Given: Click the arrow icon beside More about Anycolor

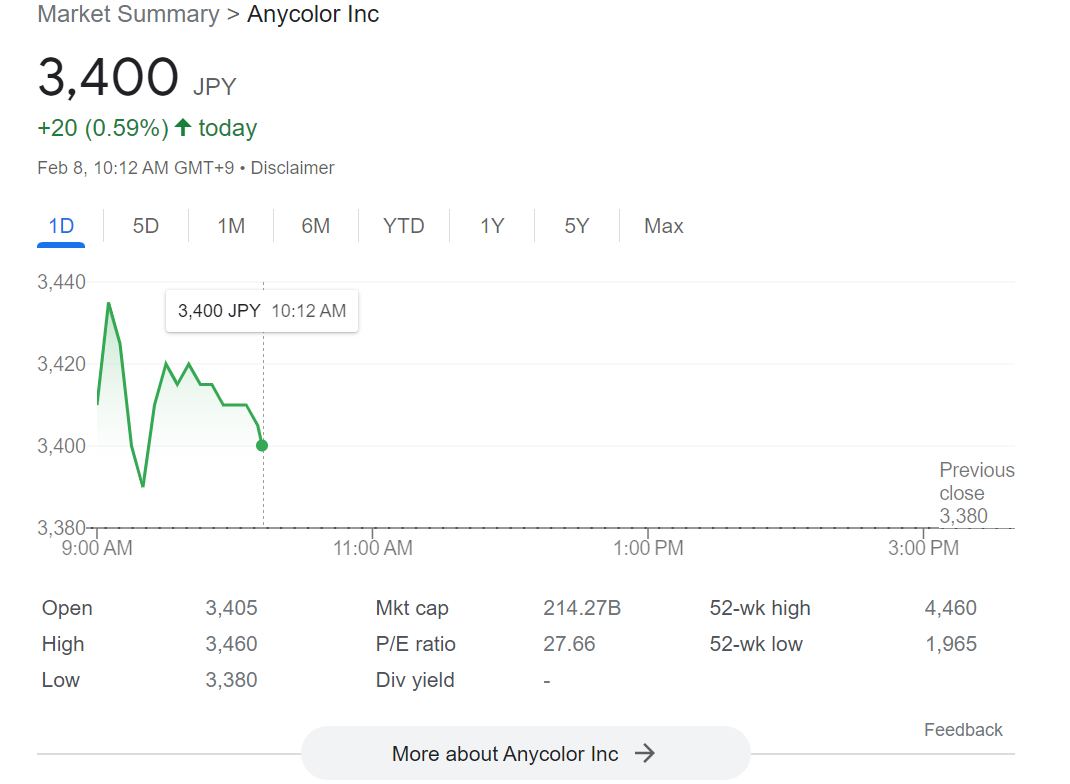Looking at the screenshot, I should (646, 754).
